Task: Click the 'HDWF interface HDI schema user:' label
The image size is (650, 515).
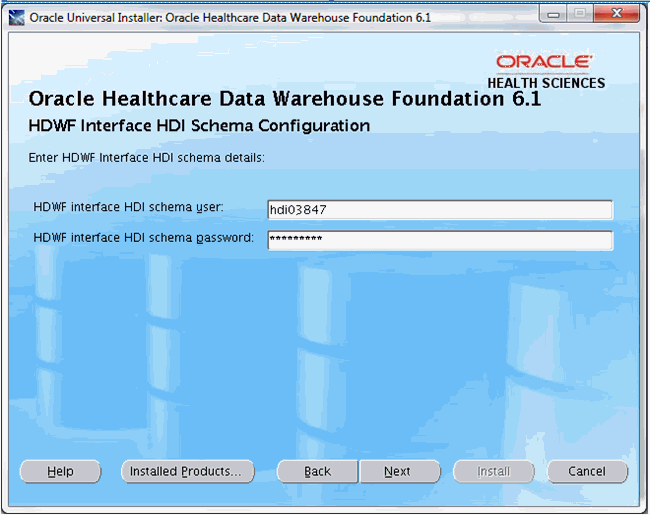Action: [x=128, y=207]
